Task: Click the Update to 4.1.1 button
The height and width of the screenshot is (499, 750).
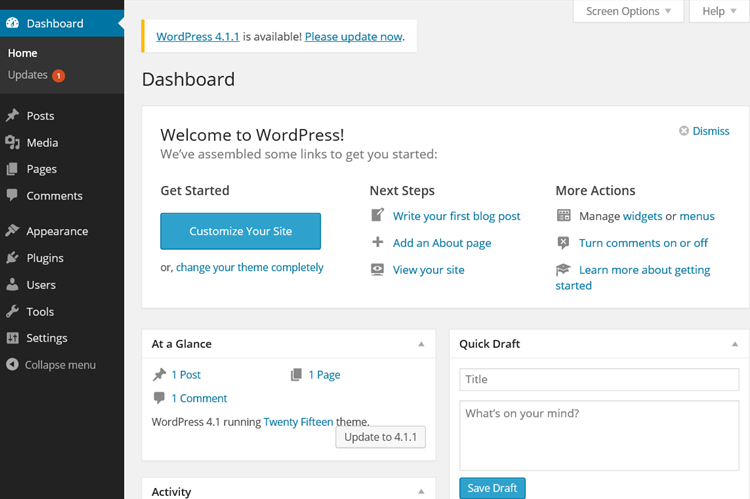Action: point(381,437)
